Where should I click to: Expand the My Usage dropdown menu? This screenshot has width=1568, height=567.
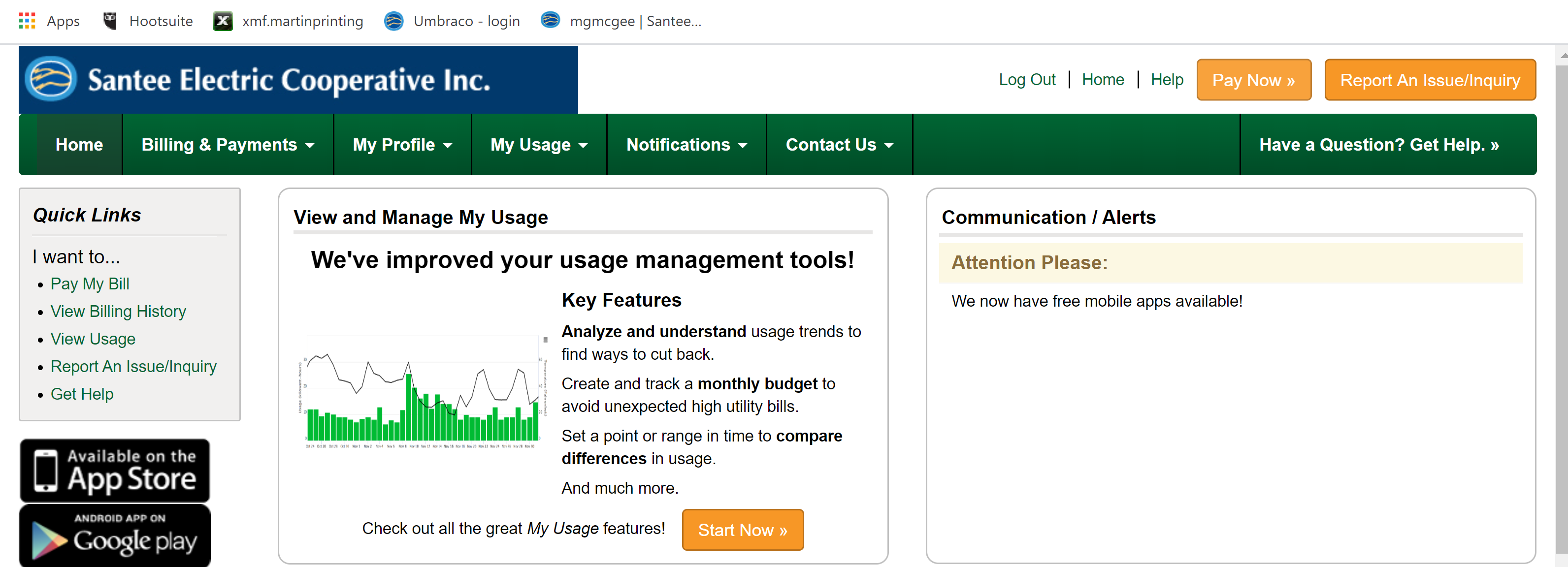(x=539, y=145)
